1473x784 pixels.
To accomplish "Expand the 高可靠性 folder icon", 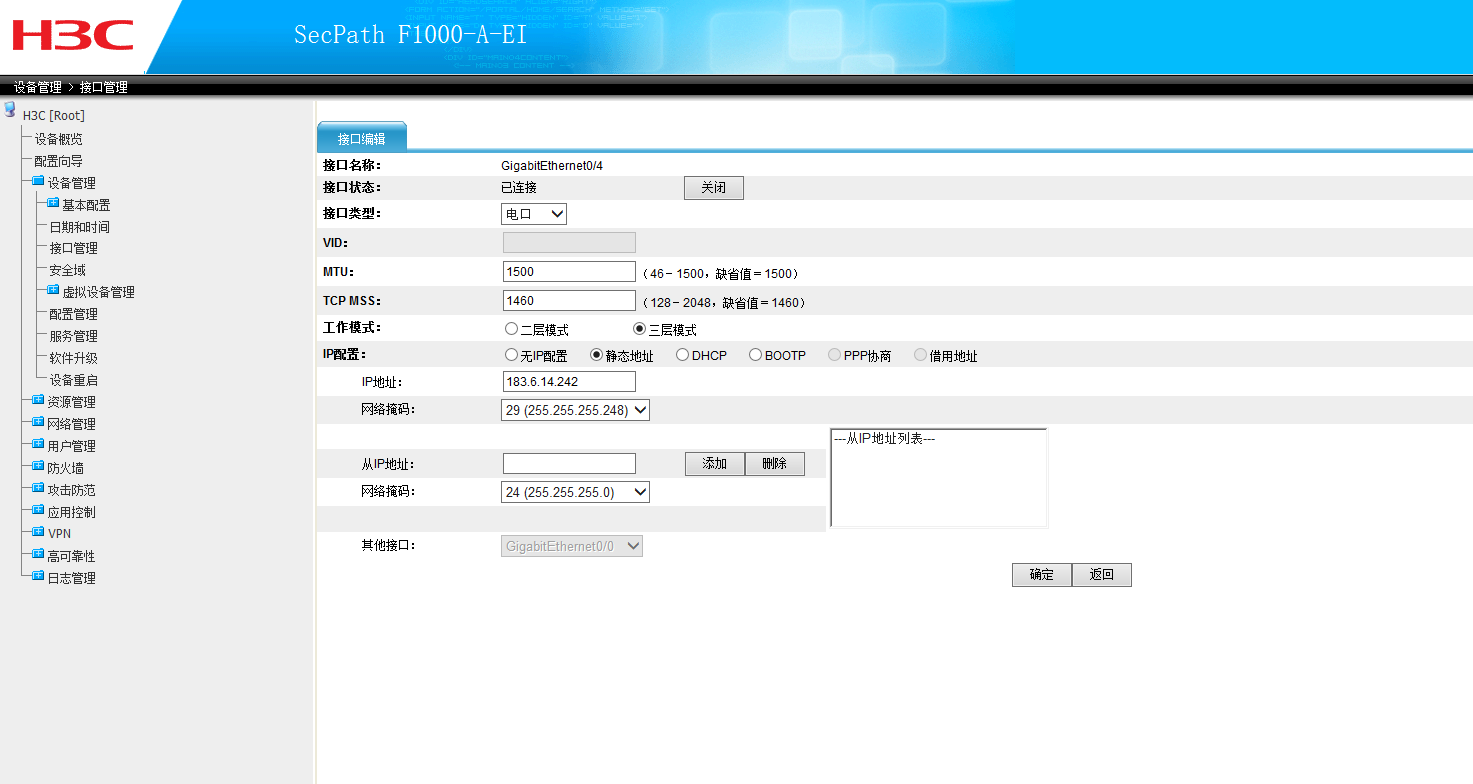I will [x=38, y=555].
